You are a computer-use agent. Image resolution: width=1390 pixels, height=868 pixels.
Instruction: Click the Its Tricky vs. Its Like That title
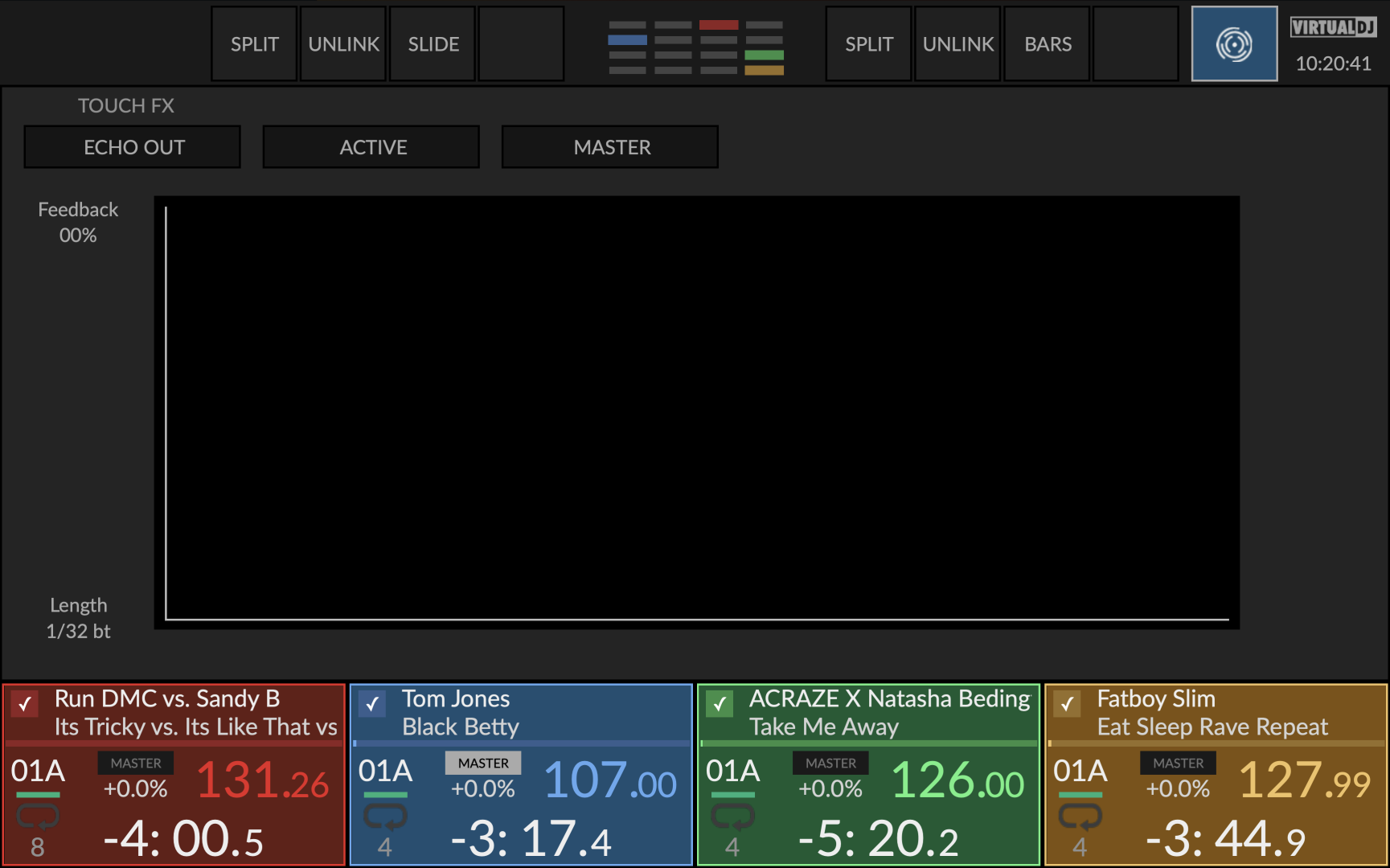click(195, 727)
